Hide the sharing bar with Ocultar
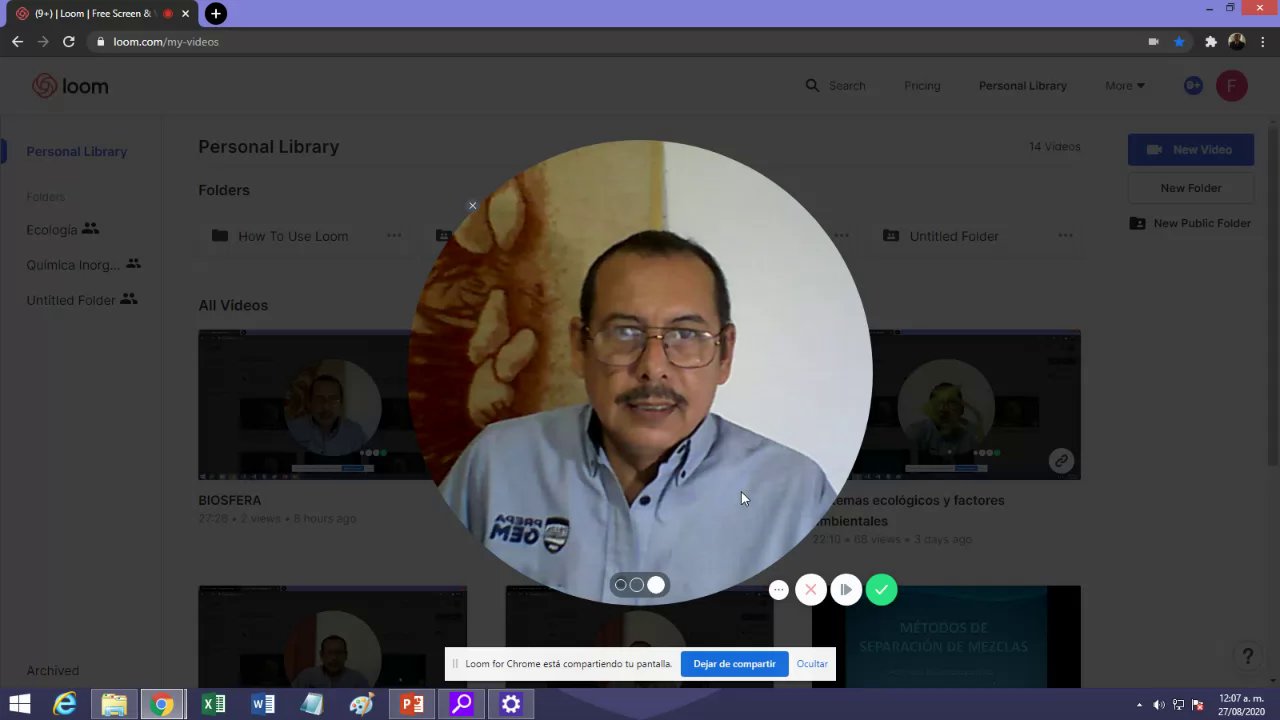The width and height of the screenshot is (1280, 720). click(812, 664)
